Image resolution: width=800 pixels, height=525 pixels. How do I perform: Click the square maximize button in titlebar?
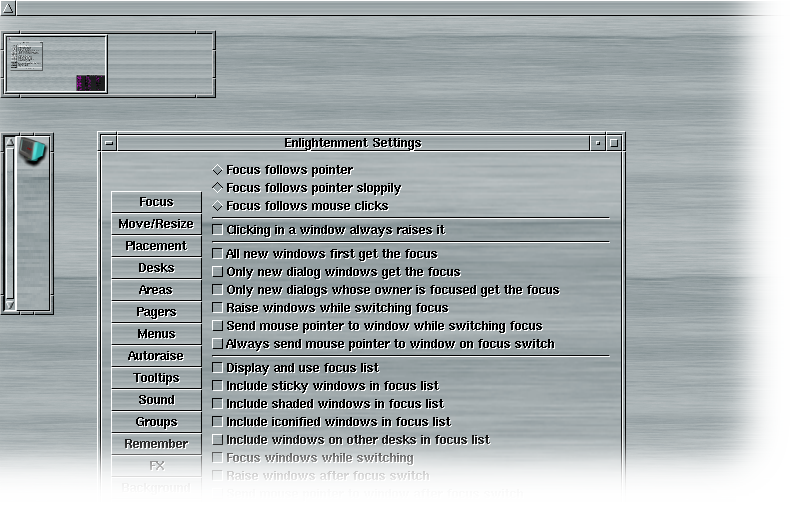pos(614,143)
